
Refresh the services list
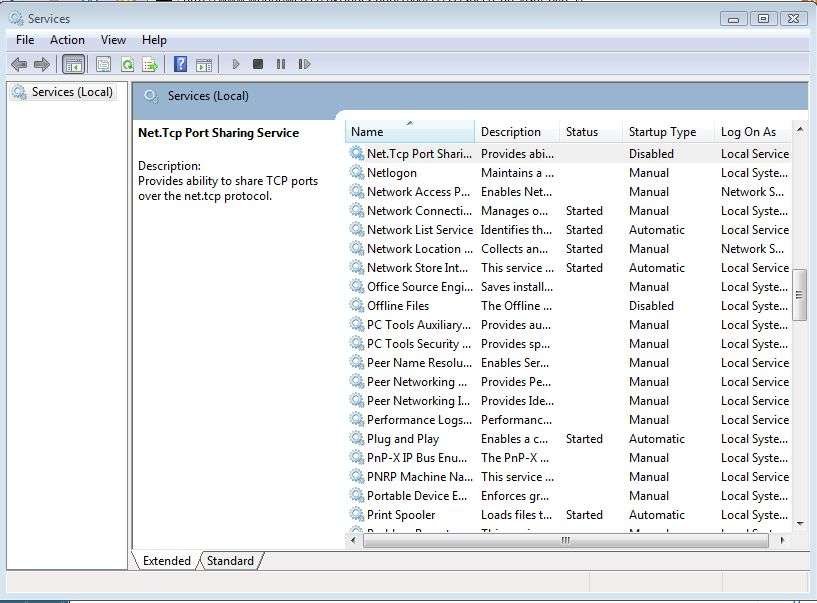pos(128,63)
